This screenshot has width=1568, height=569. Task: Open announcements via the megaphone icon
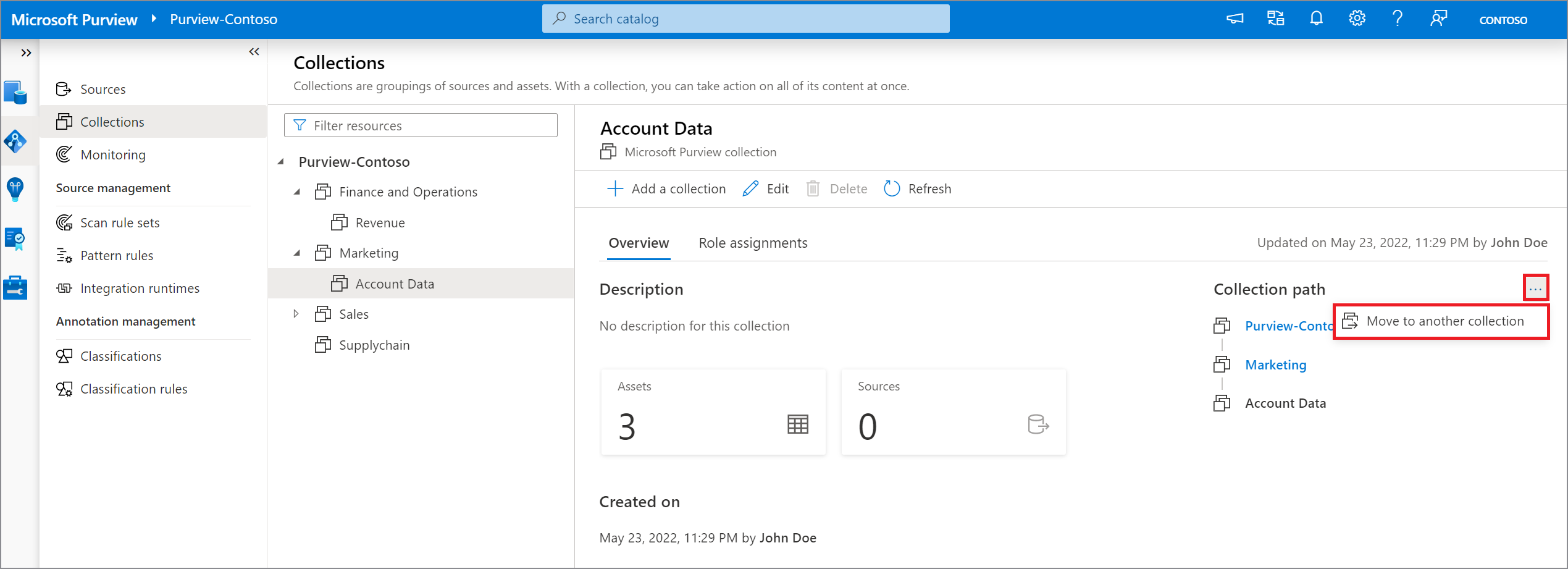click(1234, 18)
